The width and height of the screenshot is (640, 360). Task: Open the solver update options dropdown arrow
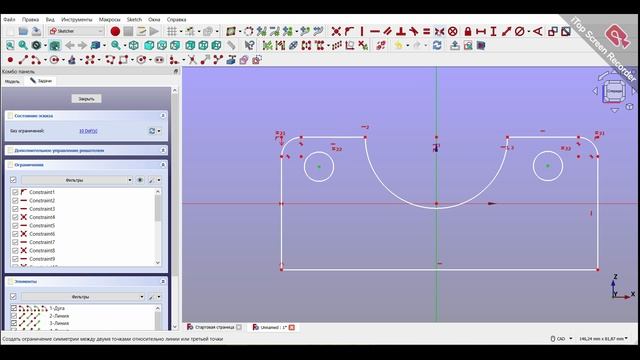[159, 131]
